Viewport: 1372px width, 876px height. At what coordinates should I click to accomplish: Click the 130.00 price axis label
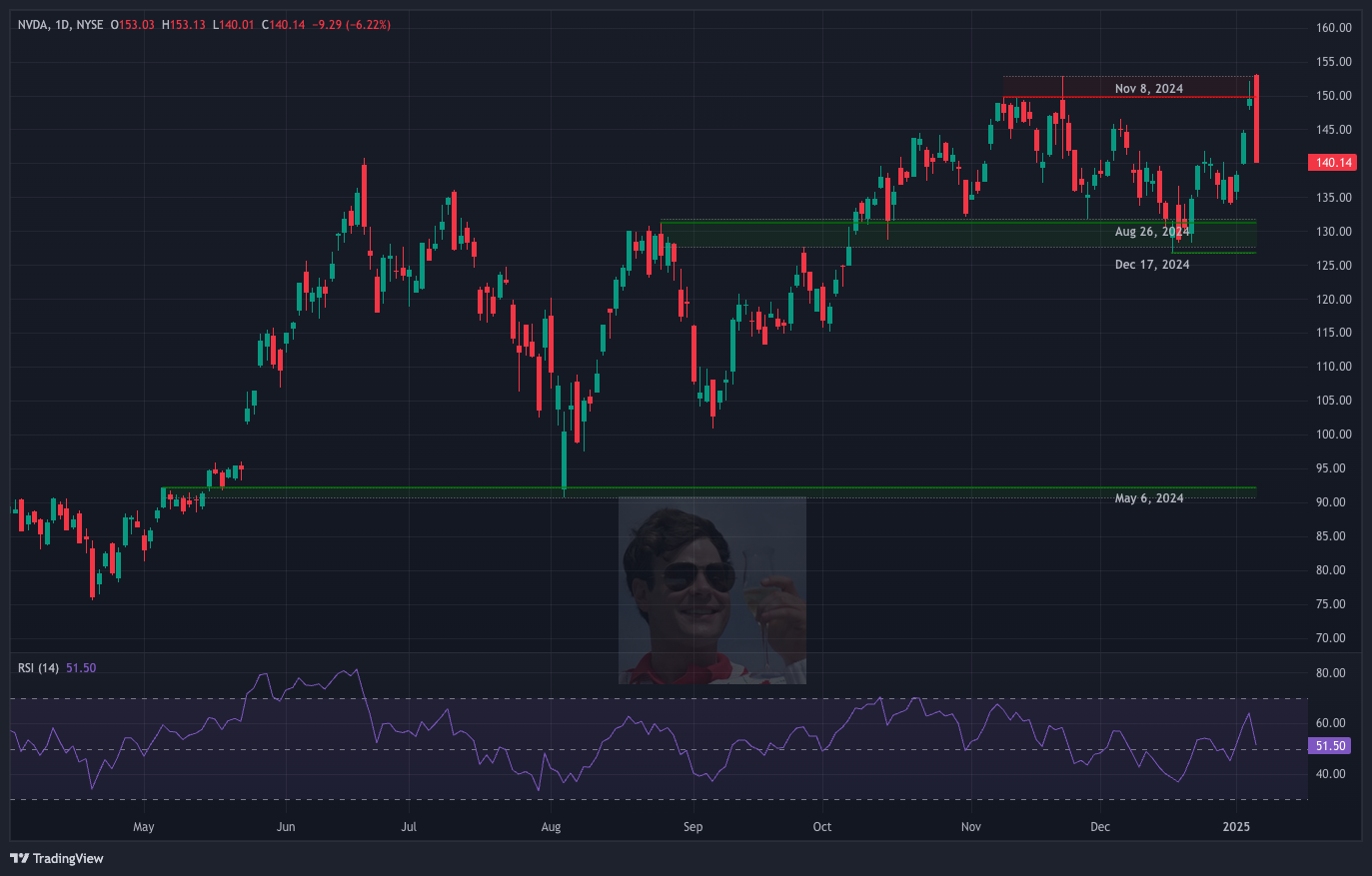click(x=1333, y=232)
